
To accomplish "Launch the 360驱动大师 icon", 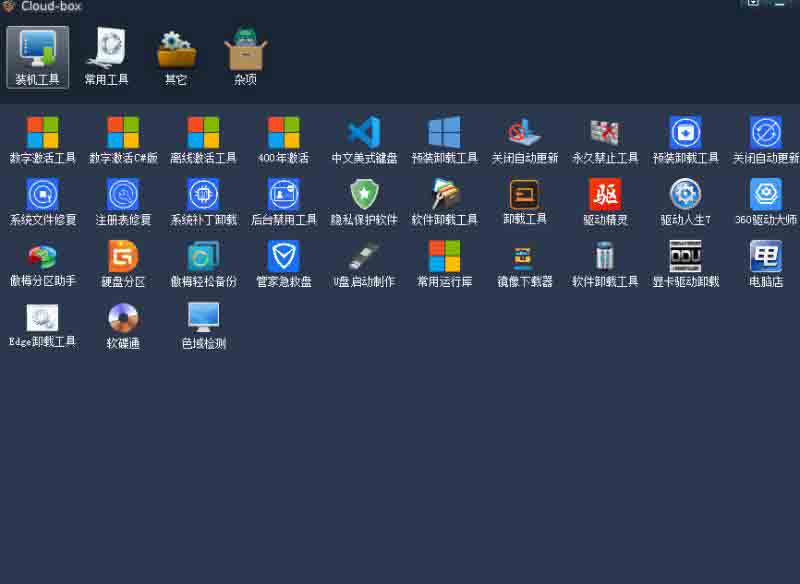I will click(x=766, y=201).
